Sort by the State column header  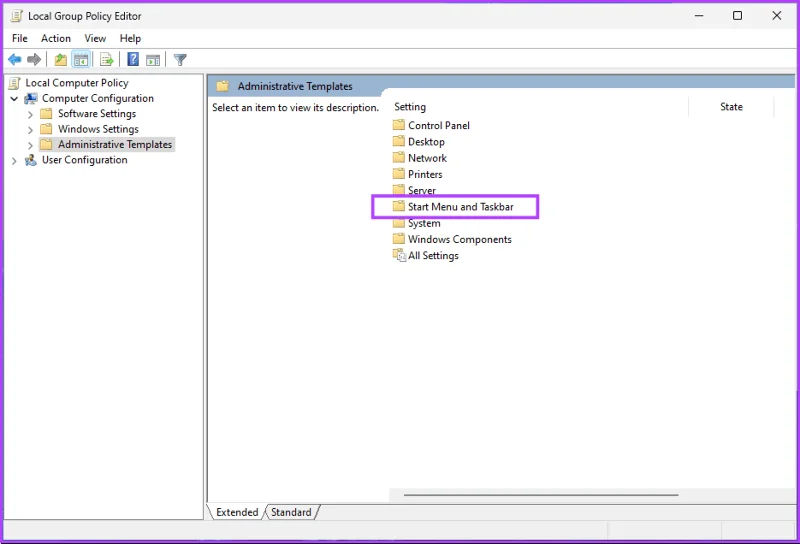[x=731, y=107]
